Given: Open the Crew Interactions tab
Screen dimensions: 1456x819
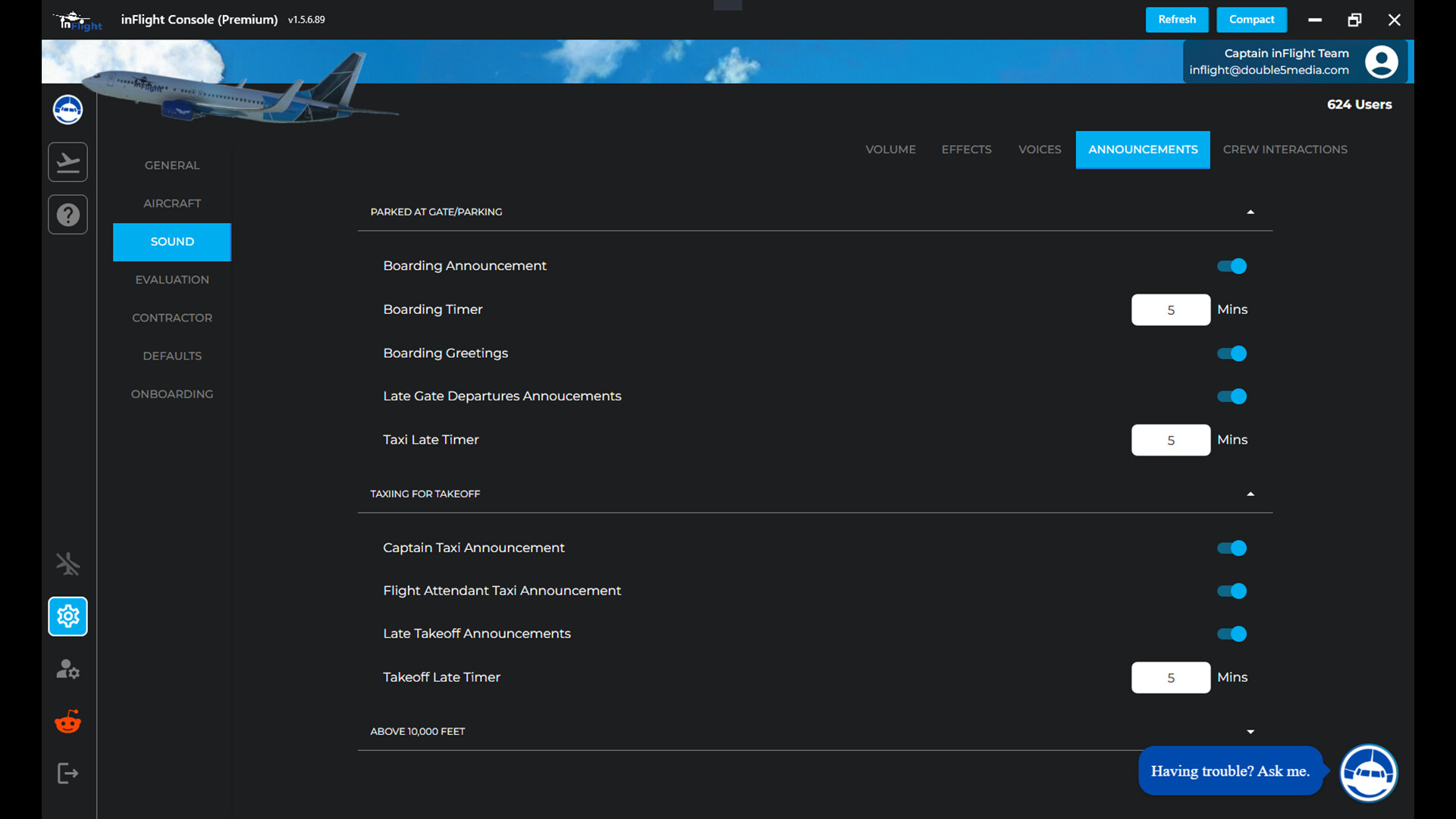Looking at the screenshot, I should point(1284,149).
